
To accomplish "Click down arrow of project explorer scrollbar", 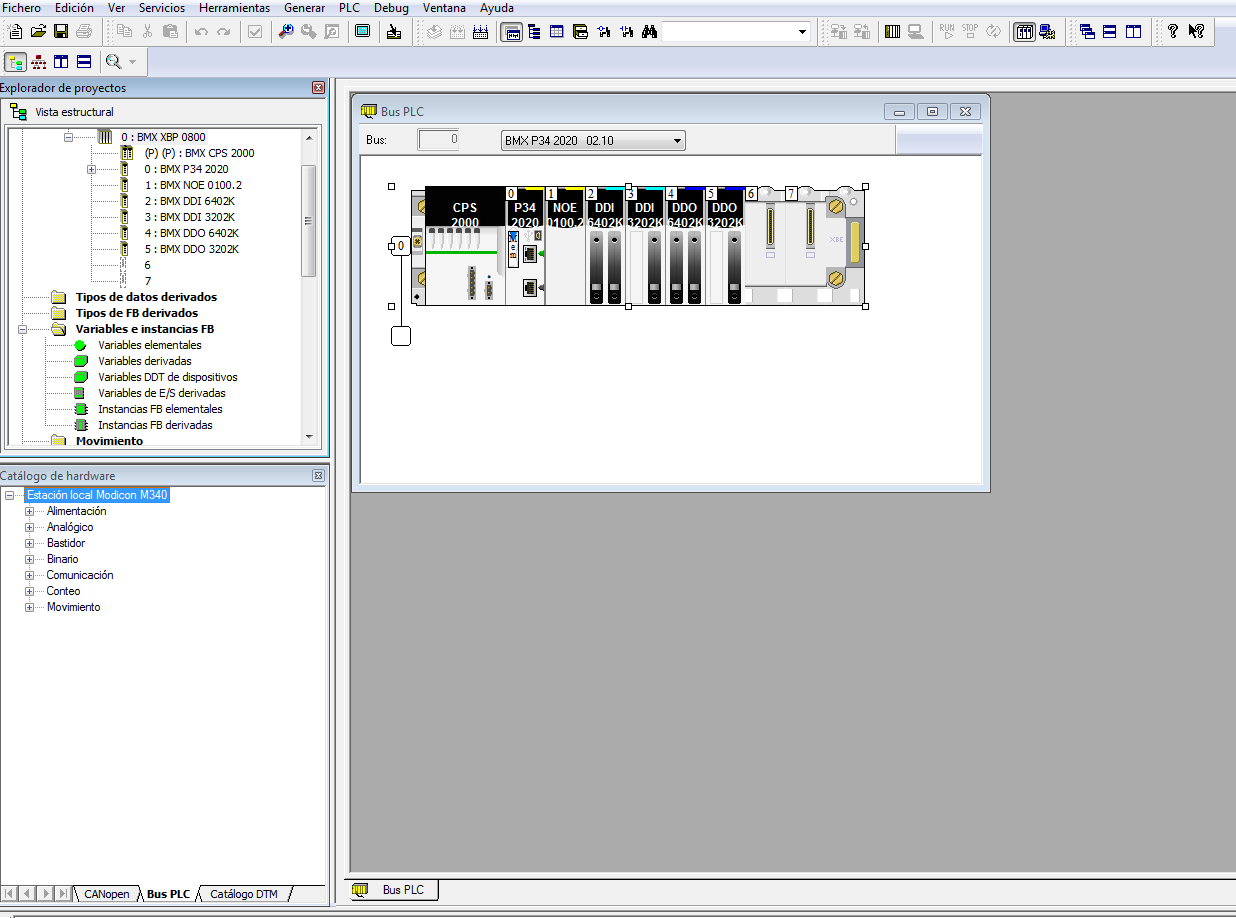I will pos(309,437).
